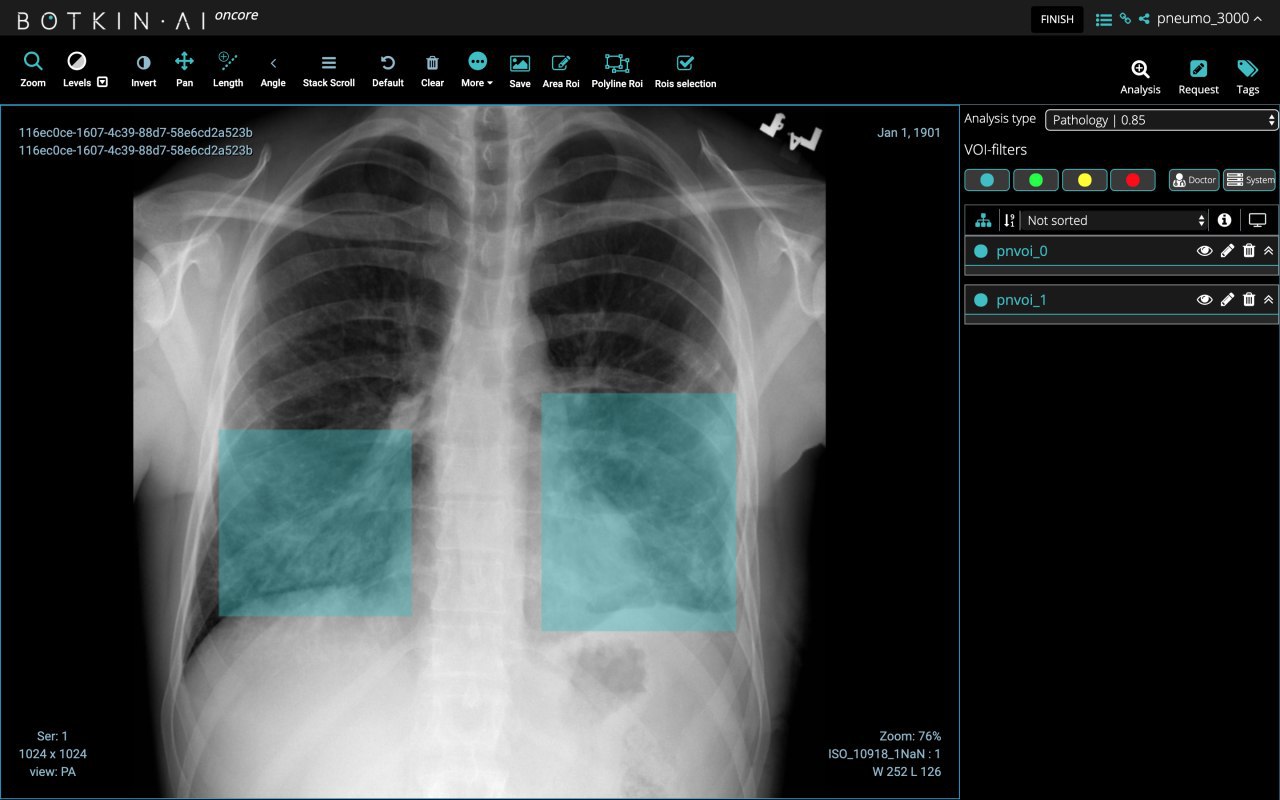Select the Angle measurement tool
This screenshot has height=800, width=1280.
coord(273,70)
